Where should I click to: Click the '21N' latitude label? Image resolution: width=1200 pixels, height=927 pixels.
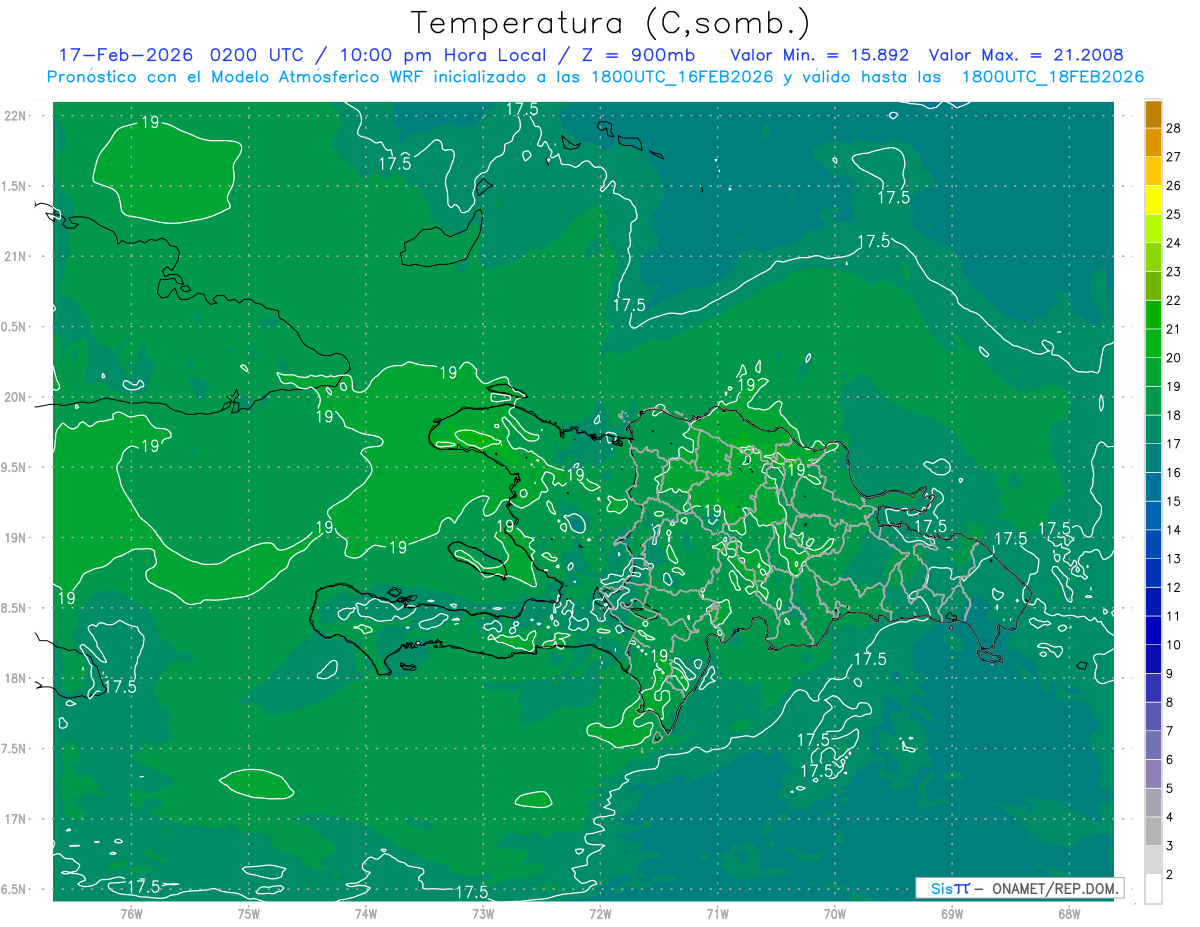point(17,256)
